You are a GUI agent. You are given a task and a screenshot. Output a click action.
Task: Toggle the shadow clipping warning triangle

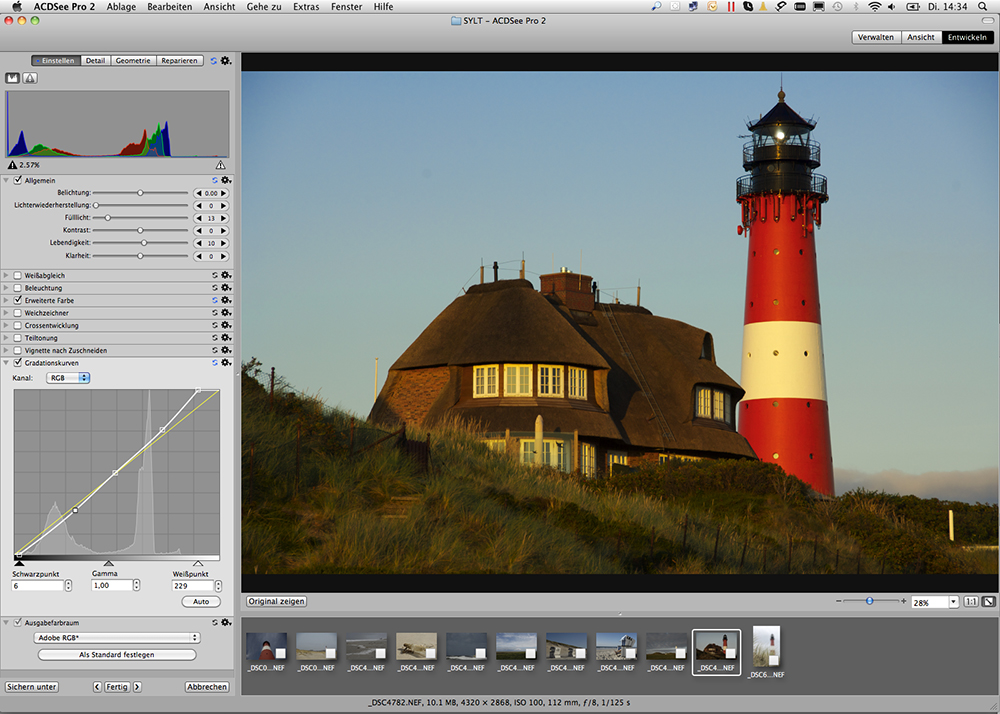[x=13, y=164]
